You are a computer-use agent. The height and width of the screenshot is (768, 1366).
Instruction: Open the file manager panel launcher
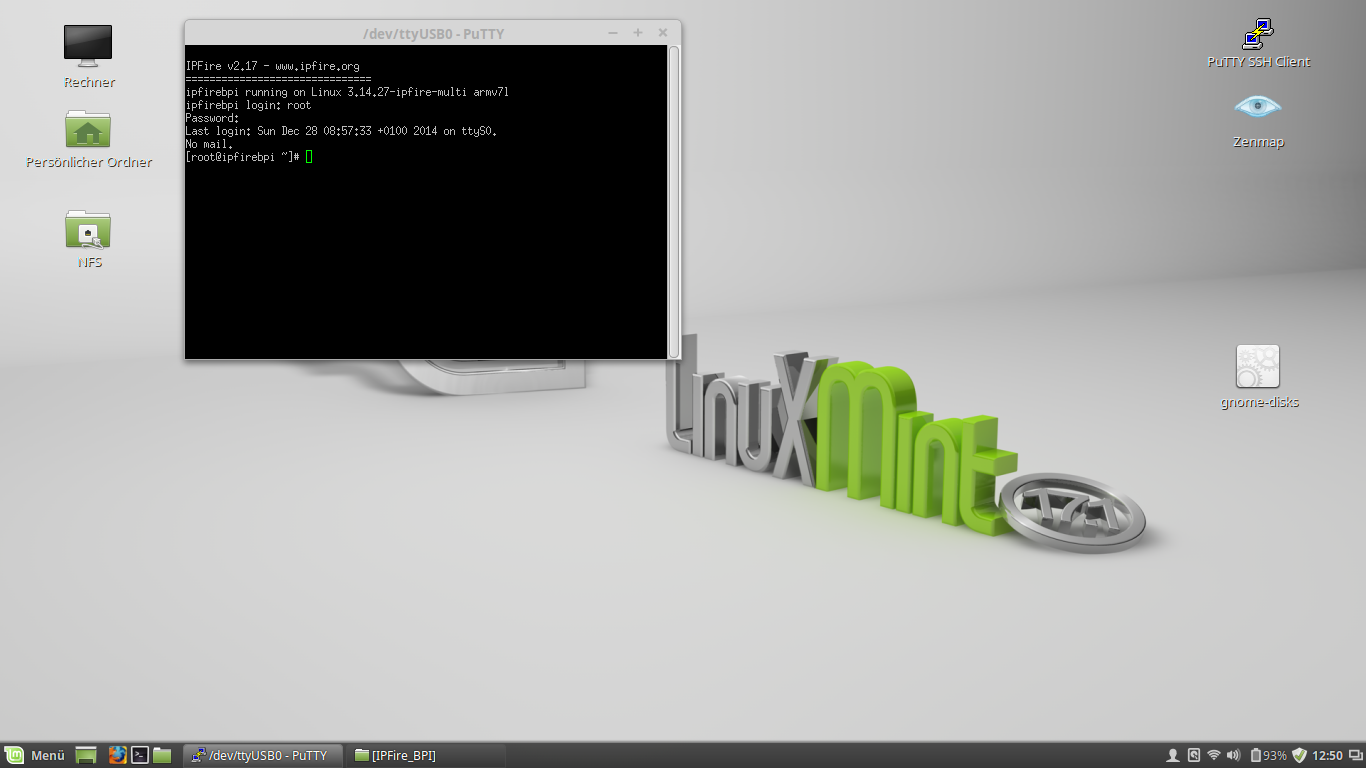point(162,755)
